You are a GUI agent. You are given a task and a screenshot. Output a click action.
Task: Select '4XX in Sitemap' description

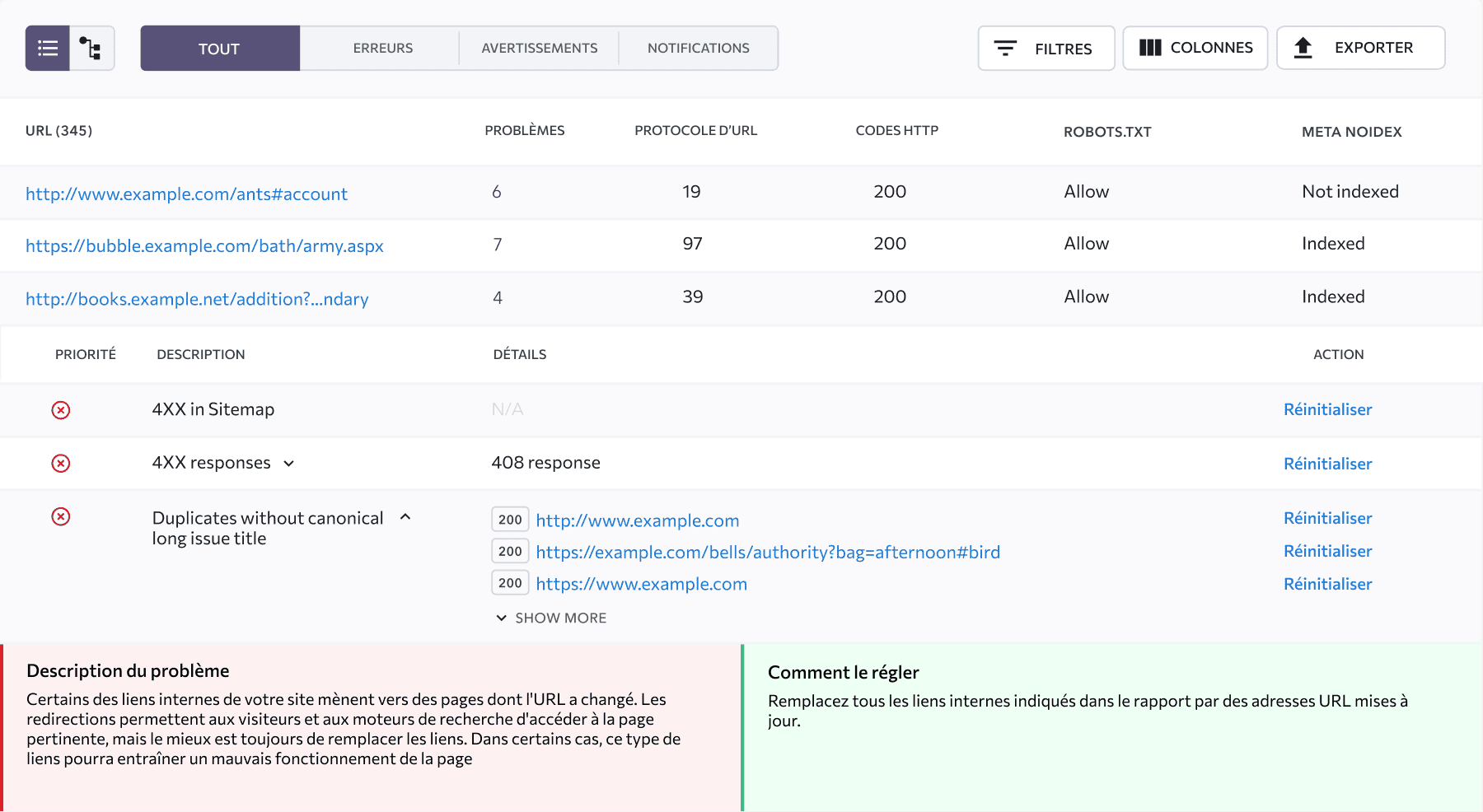[x=213, y=409]
